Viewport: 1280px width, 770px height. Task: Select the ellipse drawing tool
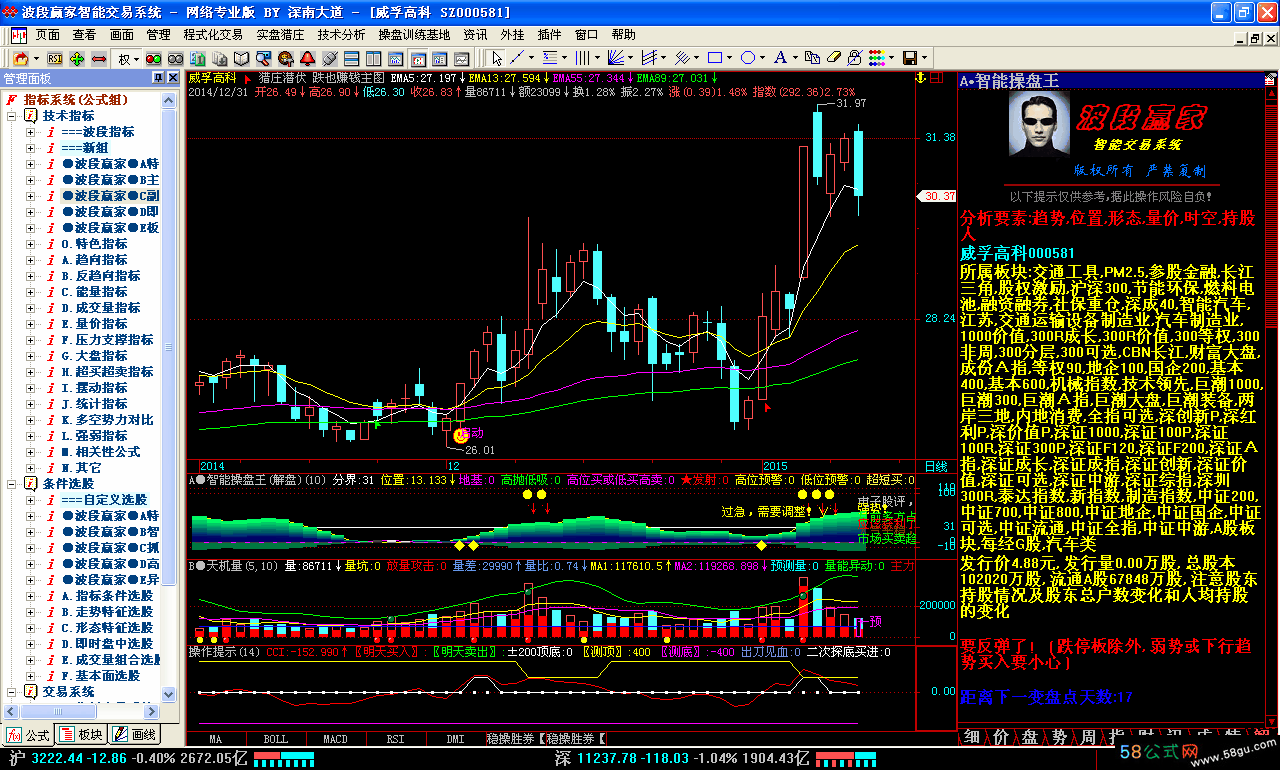tap(748, 58)
